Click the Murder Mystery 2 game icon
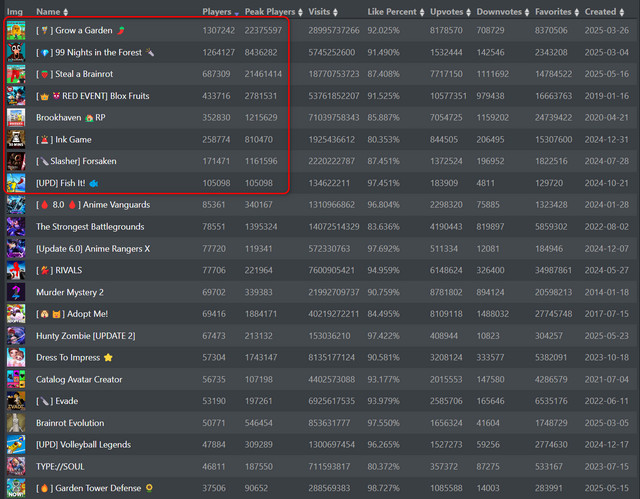The width and height of the screenshot is (640, 499). pos(16,293)
